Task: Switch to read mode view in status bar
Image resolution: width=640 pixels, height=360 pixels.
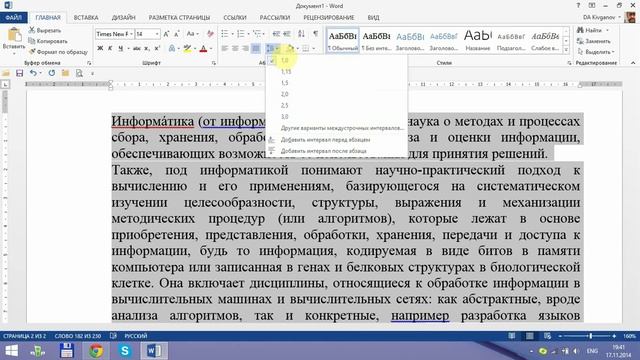Action: pos(512,336)
